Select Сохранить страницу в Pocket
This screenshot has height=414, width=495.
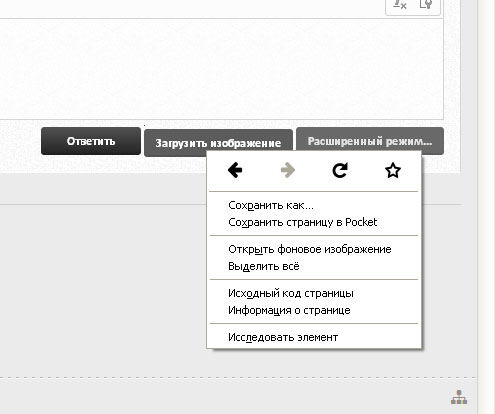(x=313, y=222)
